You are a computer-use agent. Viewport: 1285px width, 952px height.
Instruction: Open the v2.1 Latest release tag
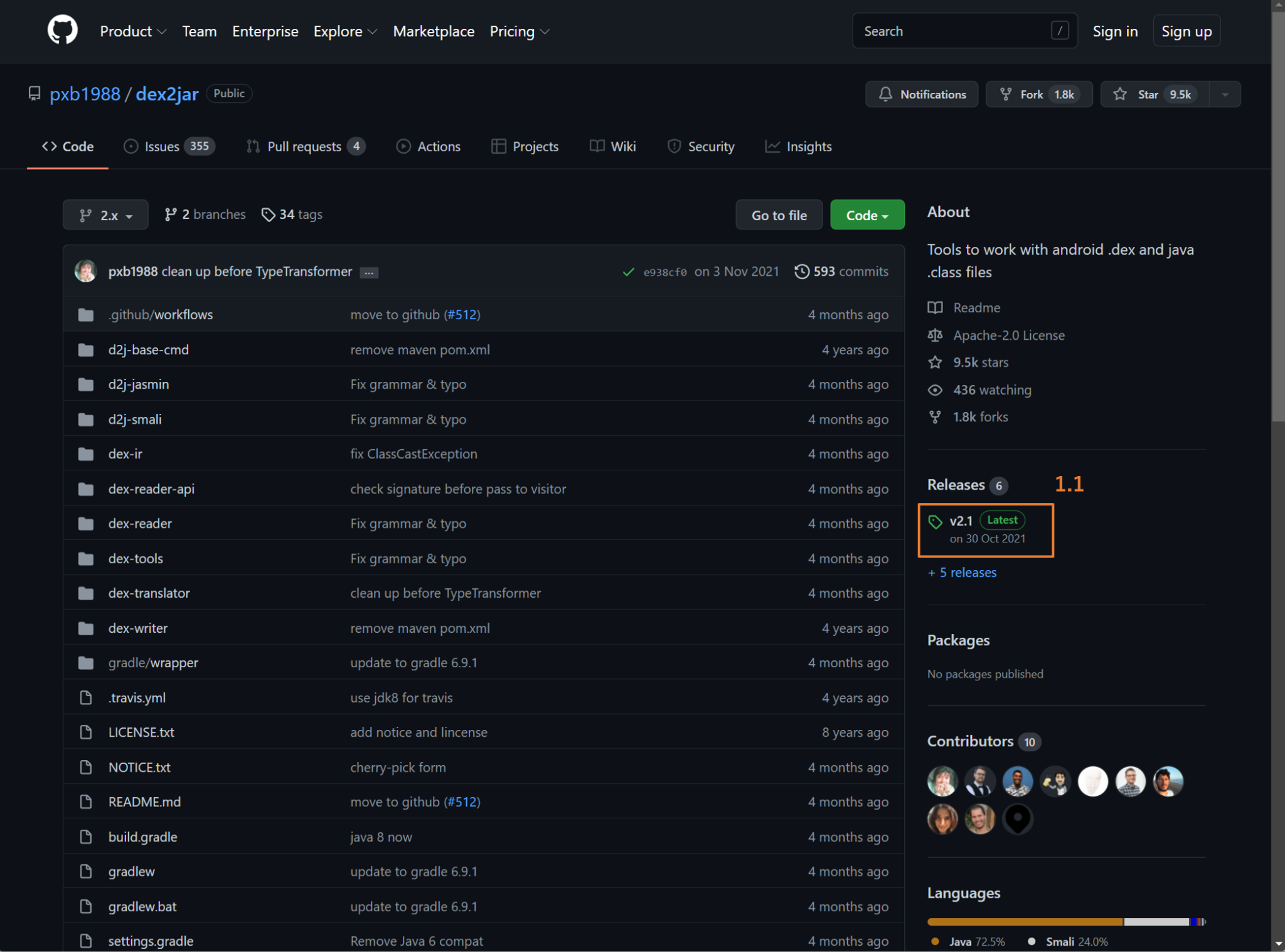tap(961, 521)
